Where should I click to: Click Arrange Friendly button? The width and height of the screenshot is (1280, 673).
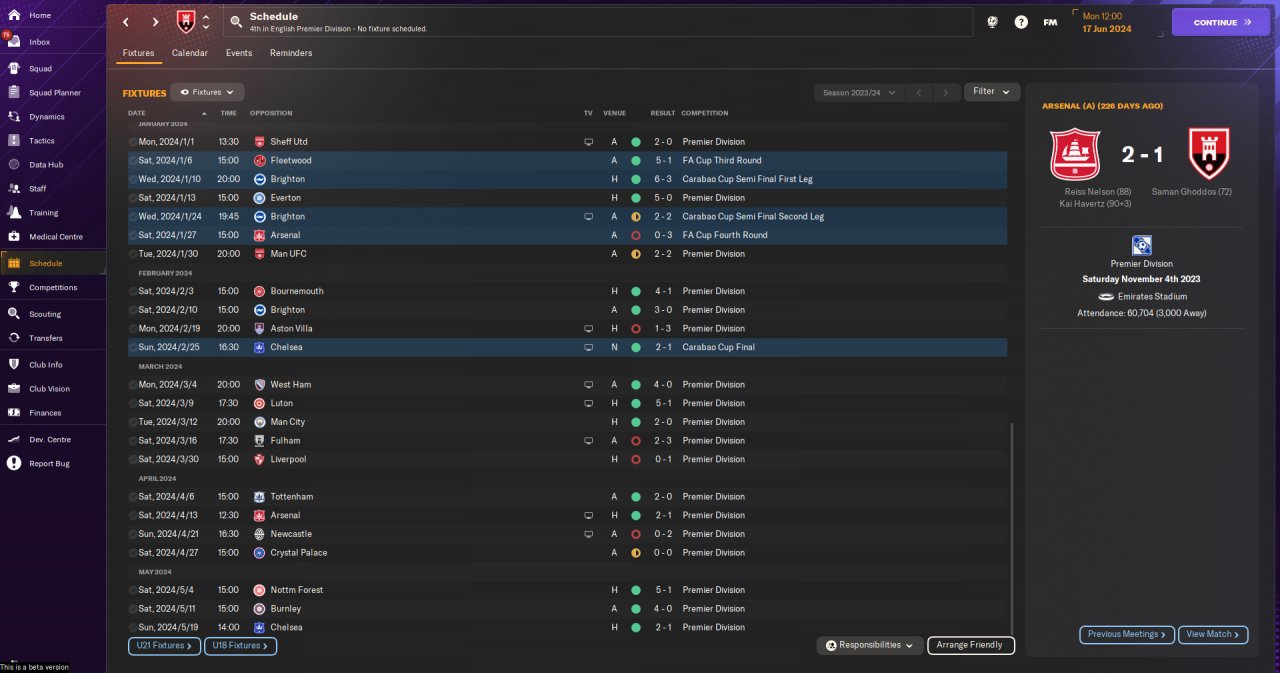click(971, 645)
